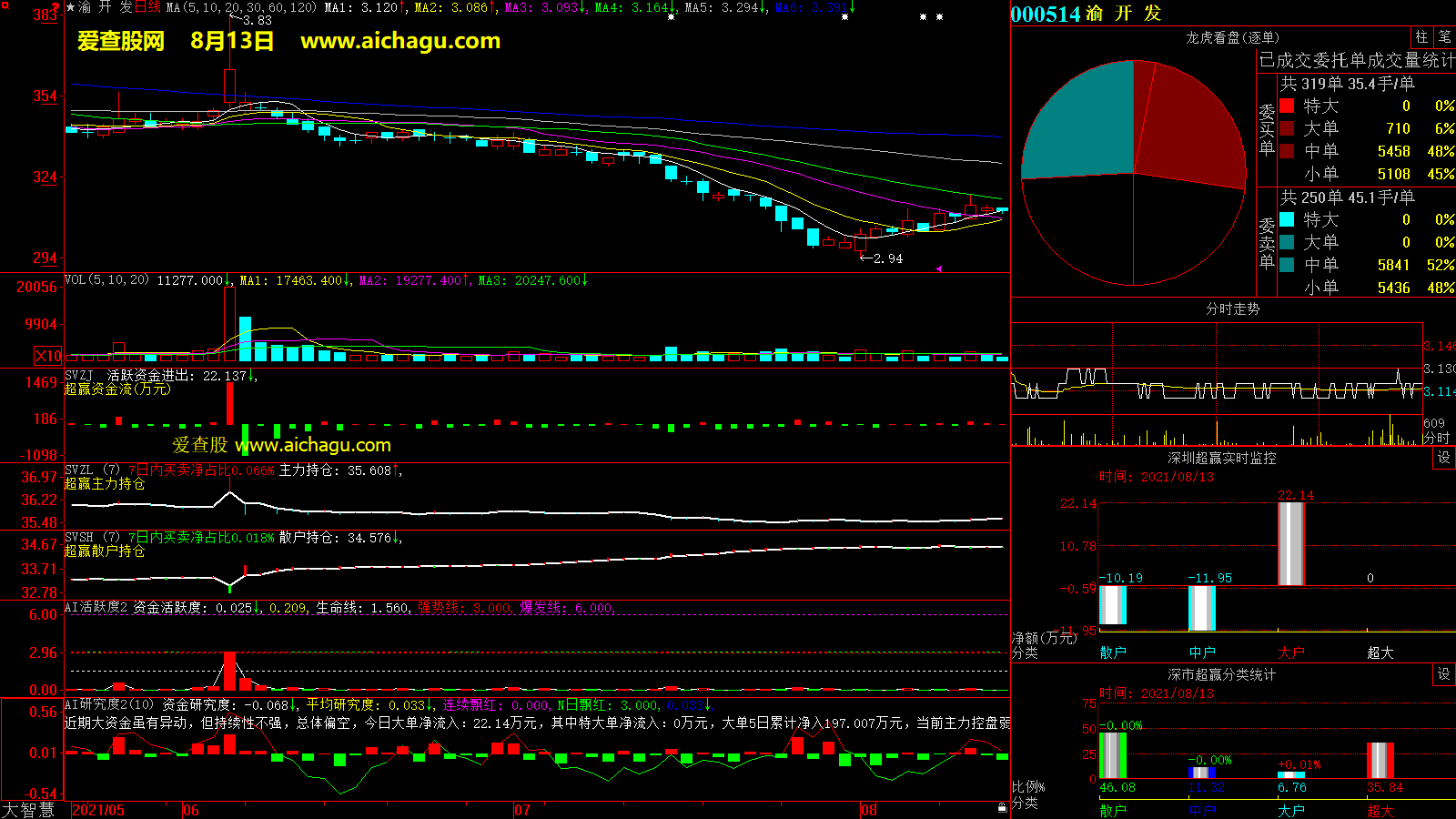Click the 笔 (tick view) button
The height and width of the screenshot is (819, 1456).
click(x=1445, y=37)
